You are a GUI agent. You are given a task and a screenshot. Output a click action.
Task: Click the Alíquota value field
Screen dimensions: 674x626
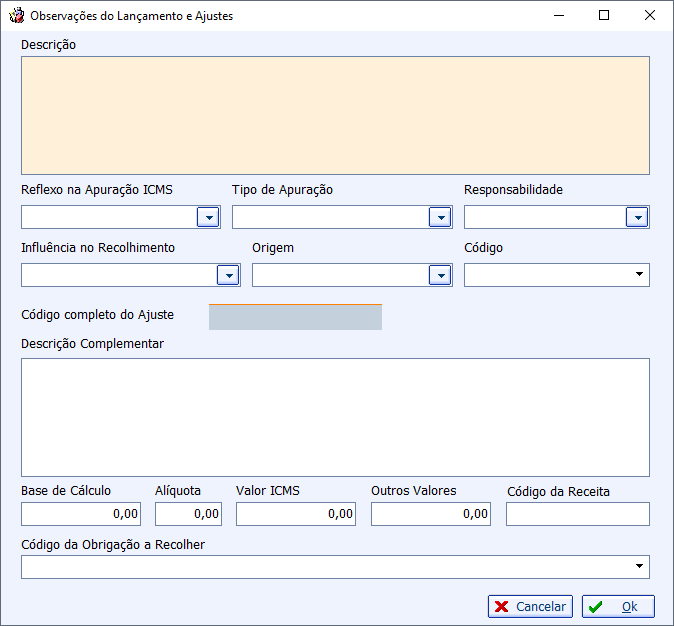click(x=188, y=514)
